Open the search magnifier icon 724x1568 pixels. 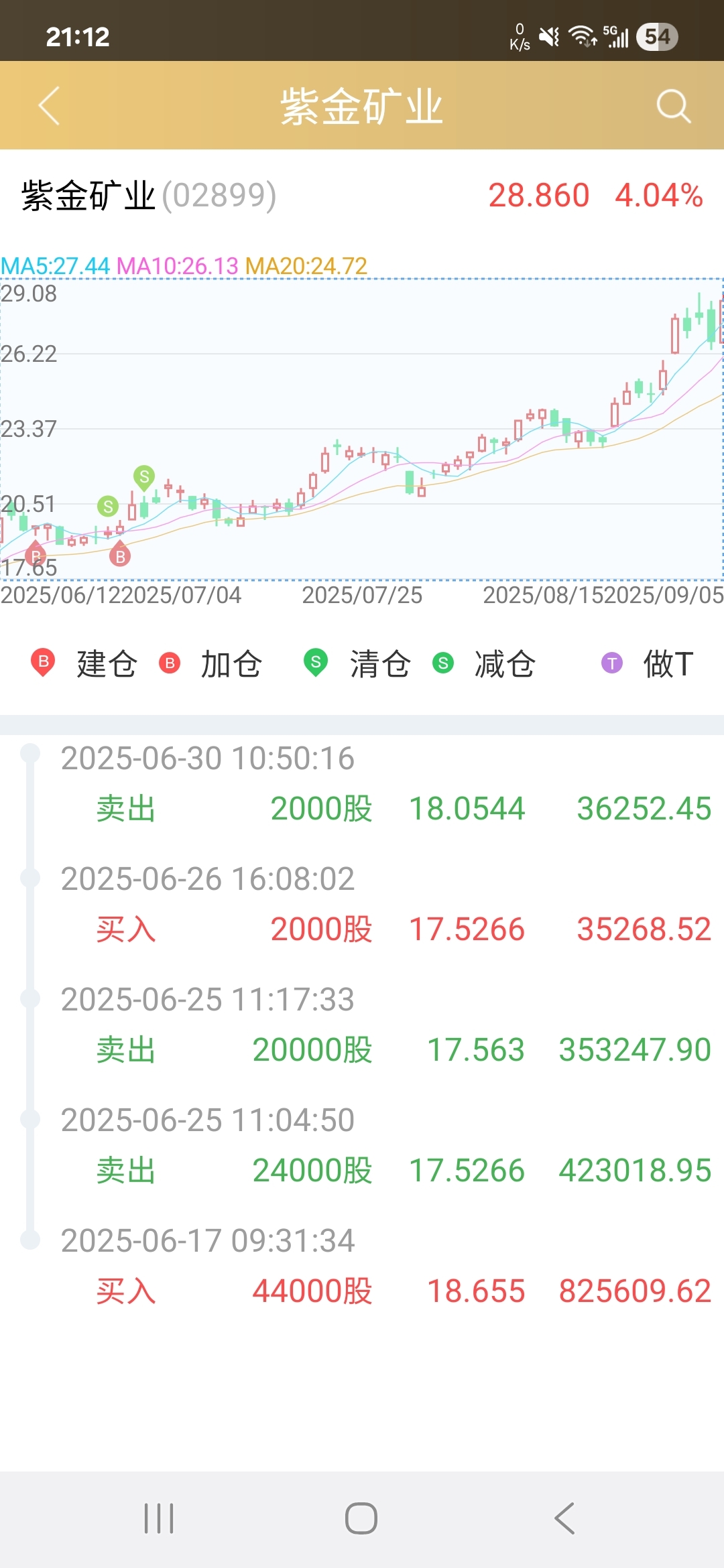673,106
